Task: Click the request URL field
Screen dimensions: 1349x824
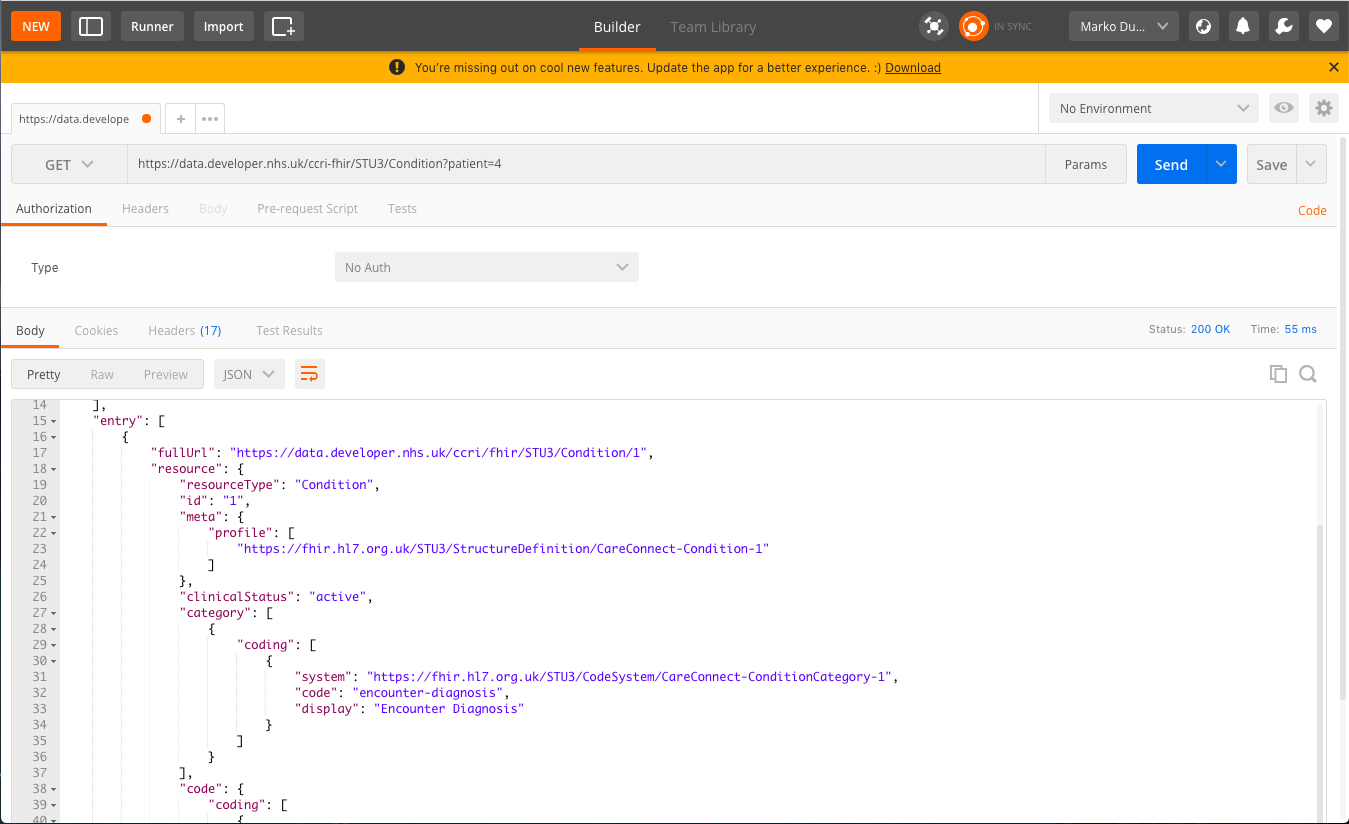Action: 586,164
